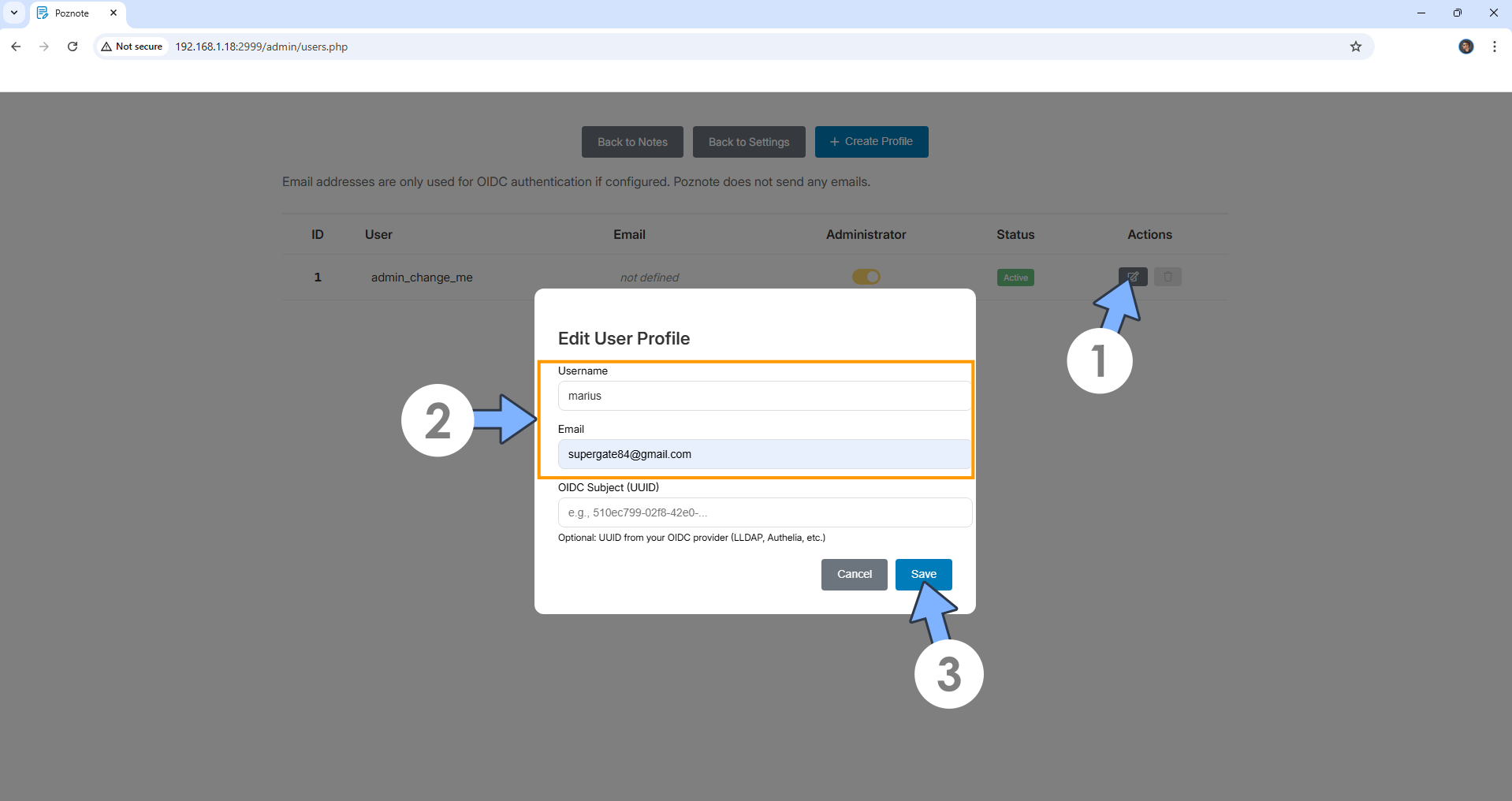Open the browser tab search chevron
Screen dimensions: 1512x801
[x=13, y=13]
